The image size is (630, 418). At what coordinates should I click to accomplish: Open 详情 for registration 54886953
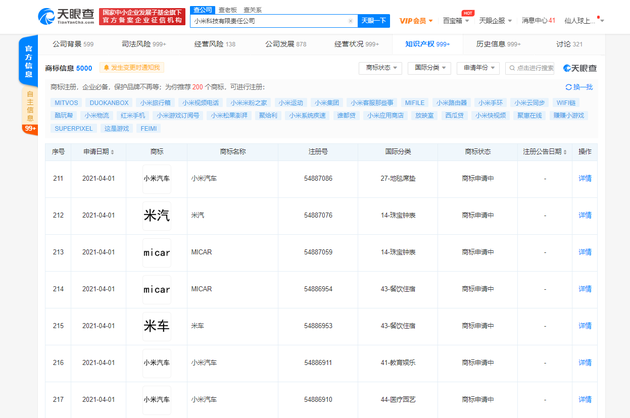click(x=585, y=326)
